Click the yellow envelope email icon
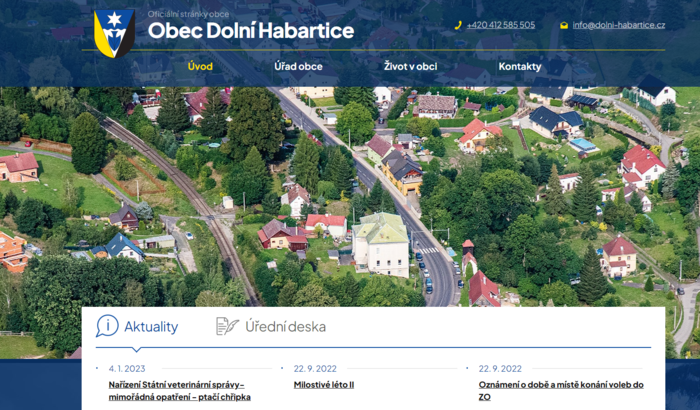Viewport: 700px width, 410px height. pos(564,25)
